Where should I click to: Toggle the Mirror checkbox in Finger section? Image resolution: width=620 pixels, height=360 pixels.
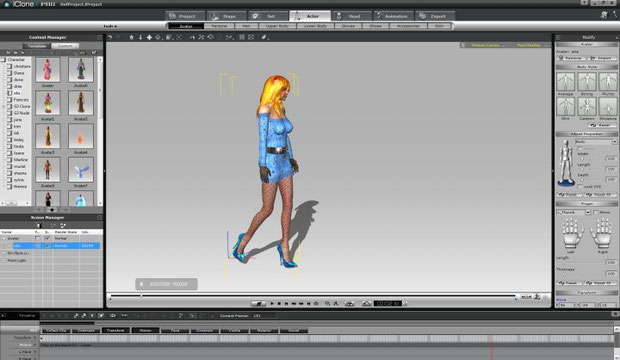596,212
